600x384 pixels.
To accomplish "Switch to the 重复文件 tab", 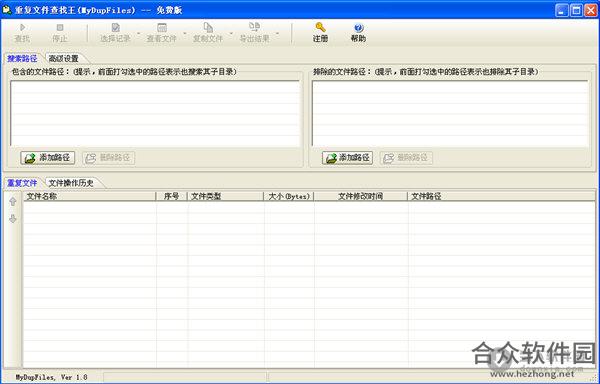I will [22, 183].
